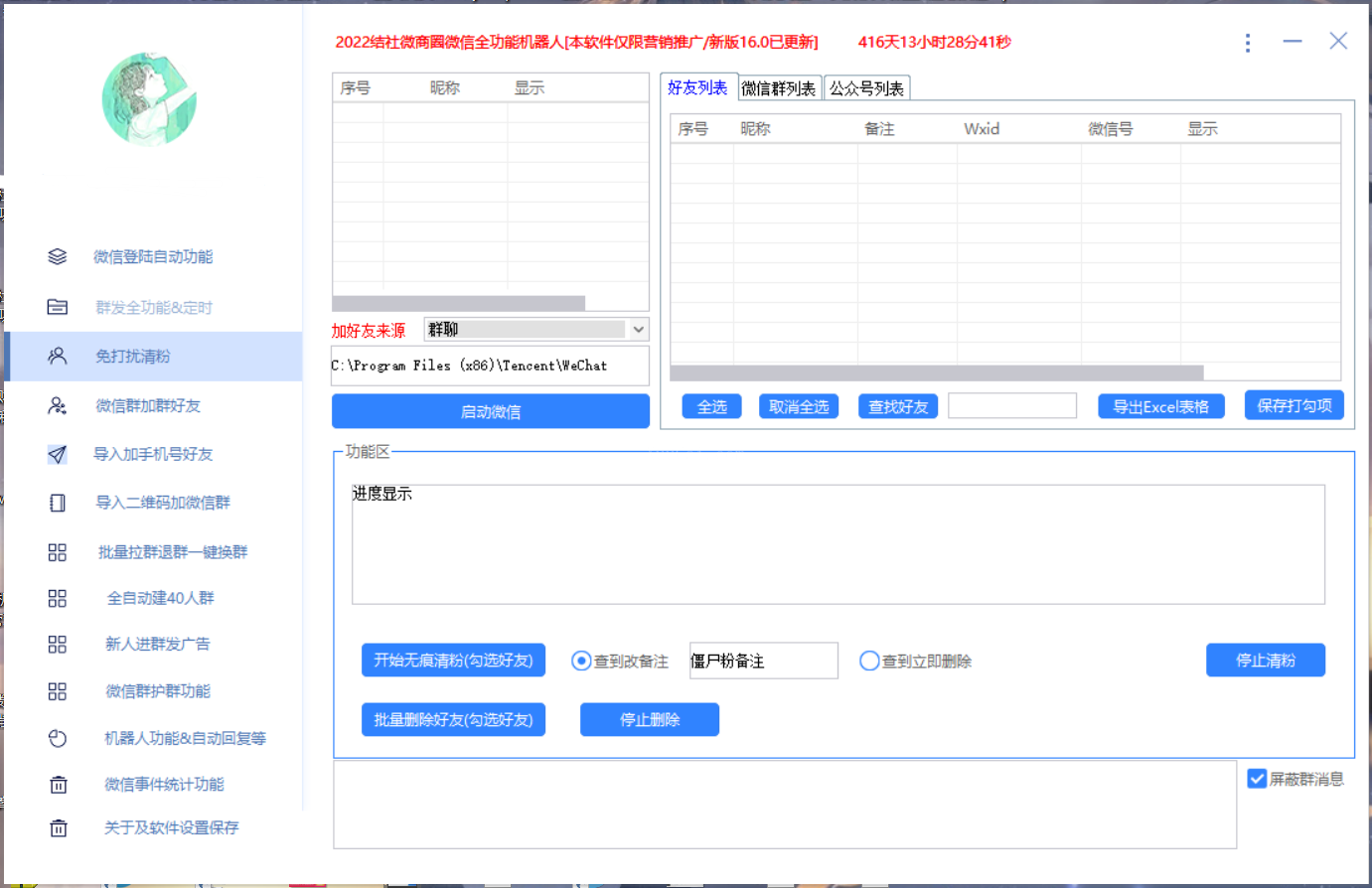
Task: Click the add-friend icon for 微信群加群好友
Action: tap(58, 405)
